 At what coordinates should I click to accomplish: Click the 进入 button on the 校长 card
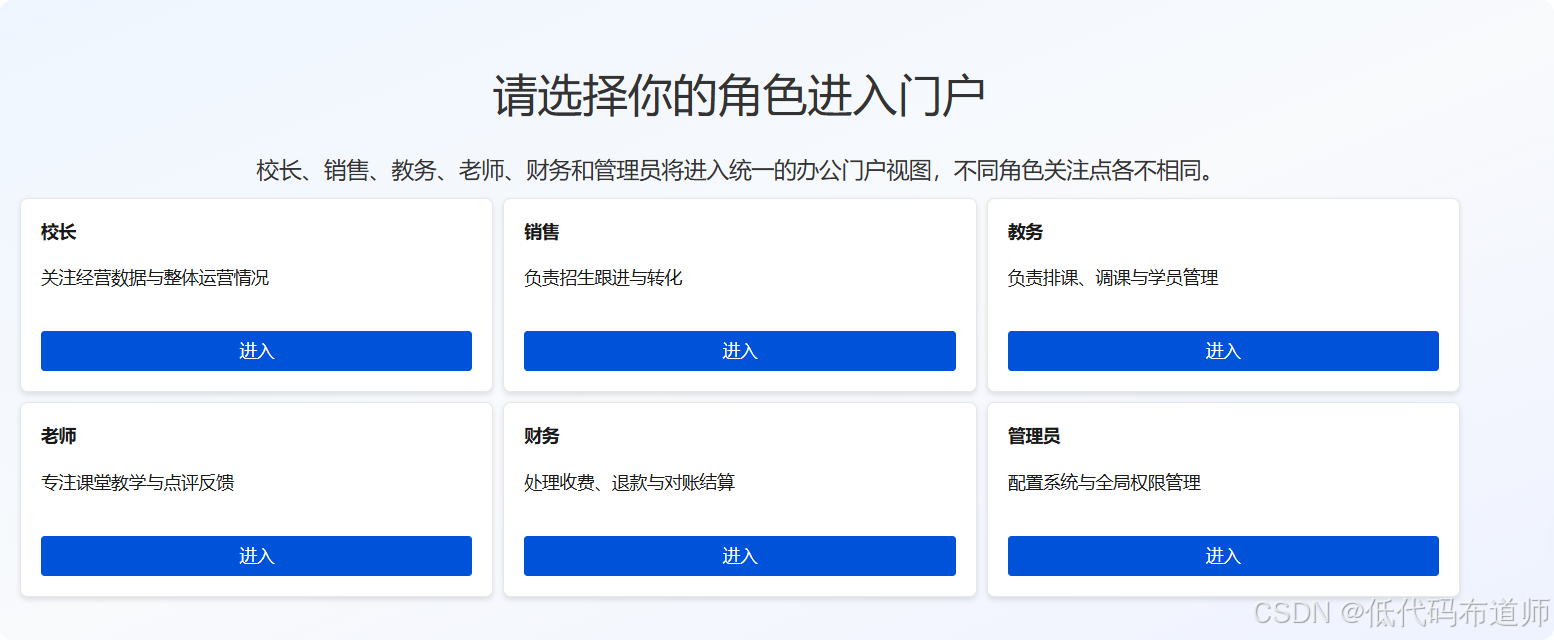click(x=256, y=351)
